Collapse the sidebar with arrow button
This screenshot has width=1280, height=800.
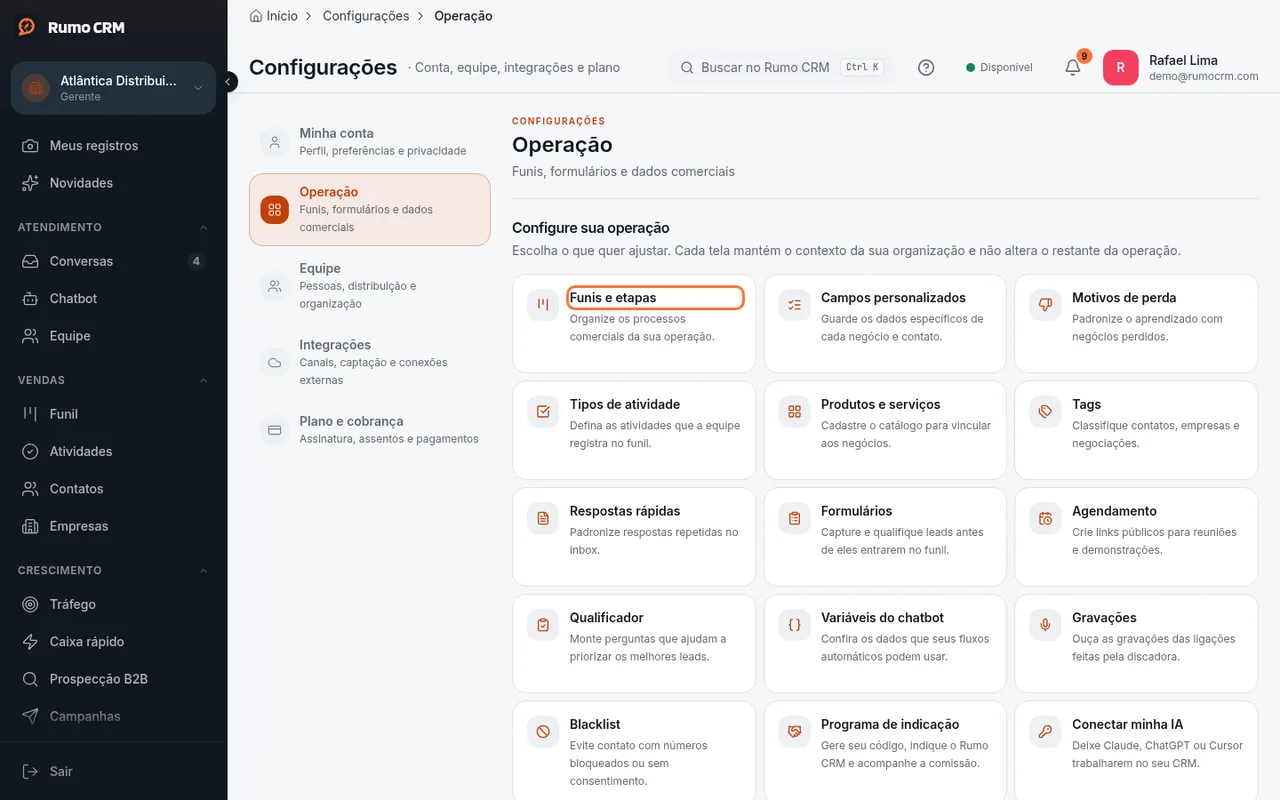pos(229,81)
